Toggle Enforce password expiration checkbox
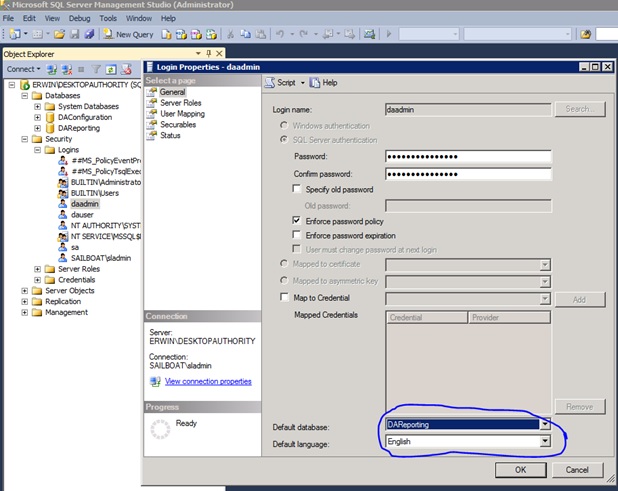Screen dimensions: 618x491 (x=297, y=234)
